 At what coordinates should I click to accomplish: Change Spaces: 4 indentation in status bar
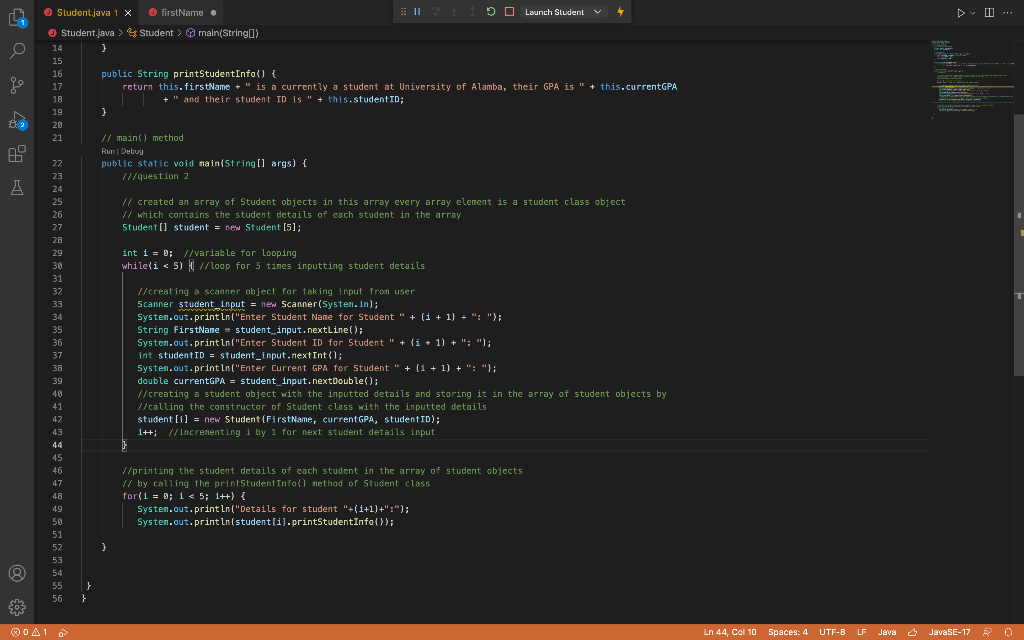788,632
